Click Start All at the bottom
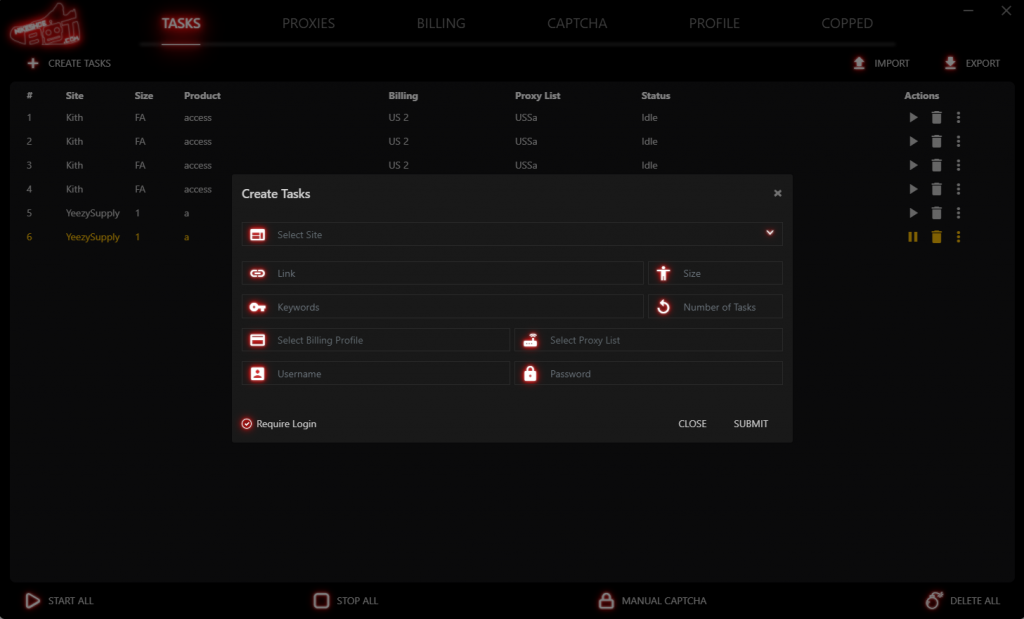 tap(59, 601)
